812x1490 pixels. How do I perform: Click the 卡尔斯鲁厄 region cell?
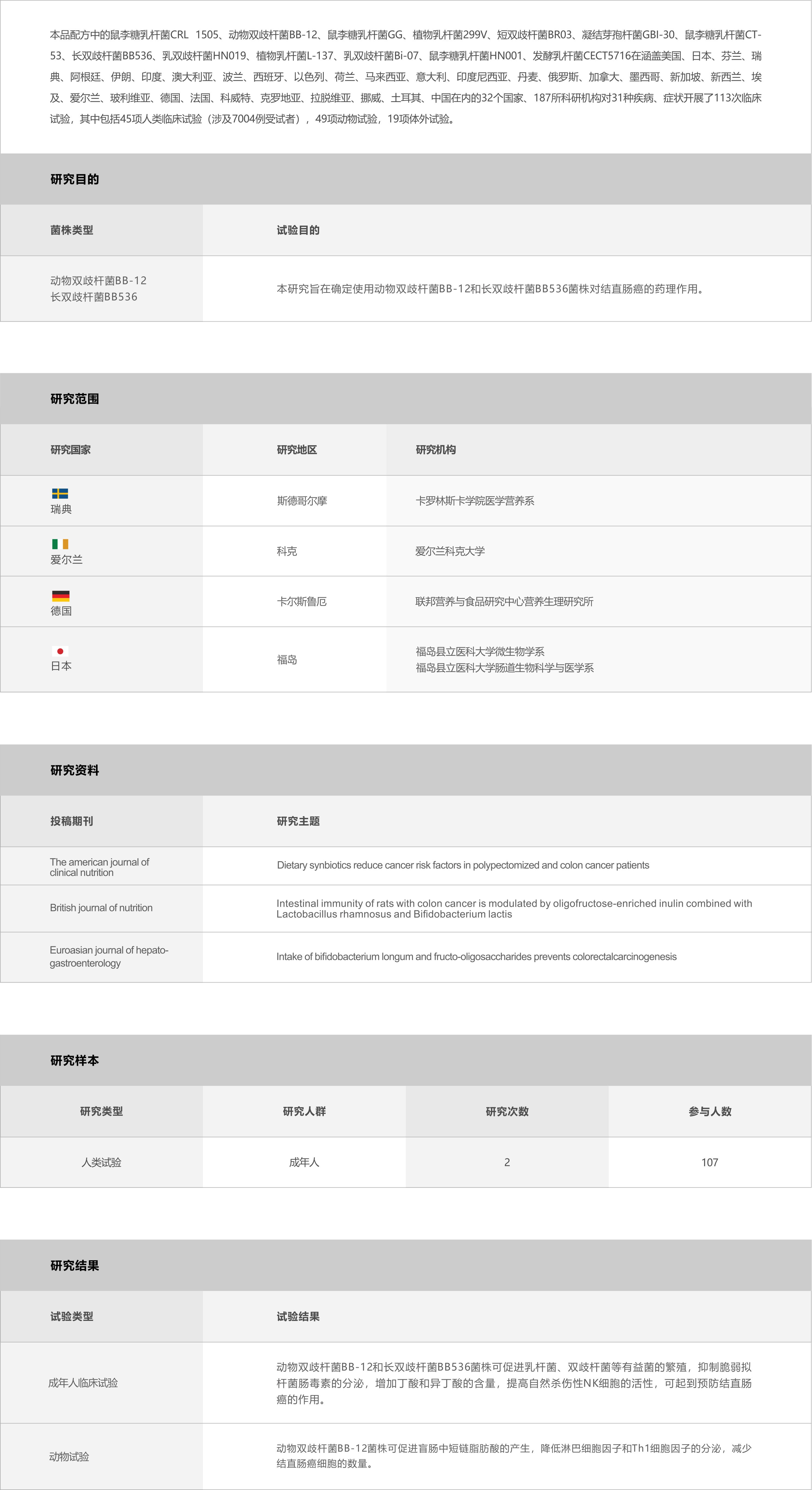pos(302,602)
